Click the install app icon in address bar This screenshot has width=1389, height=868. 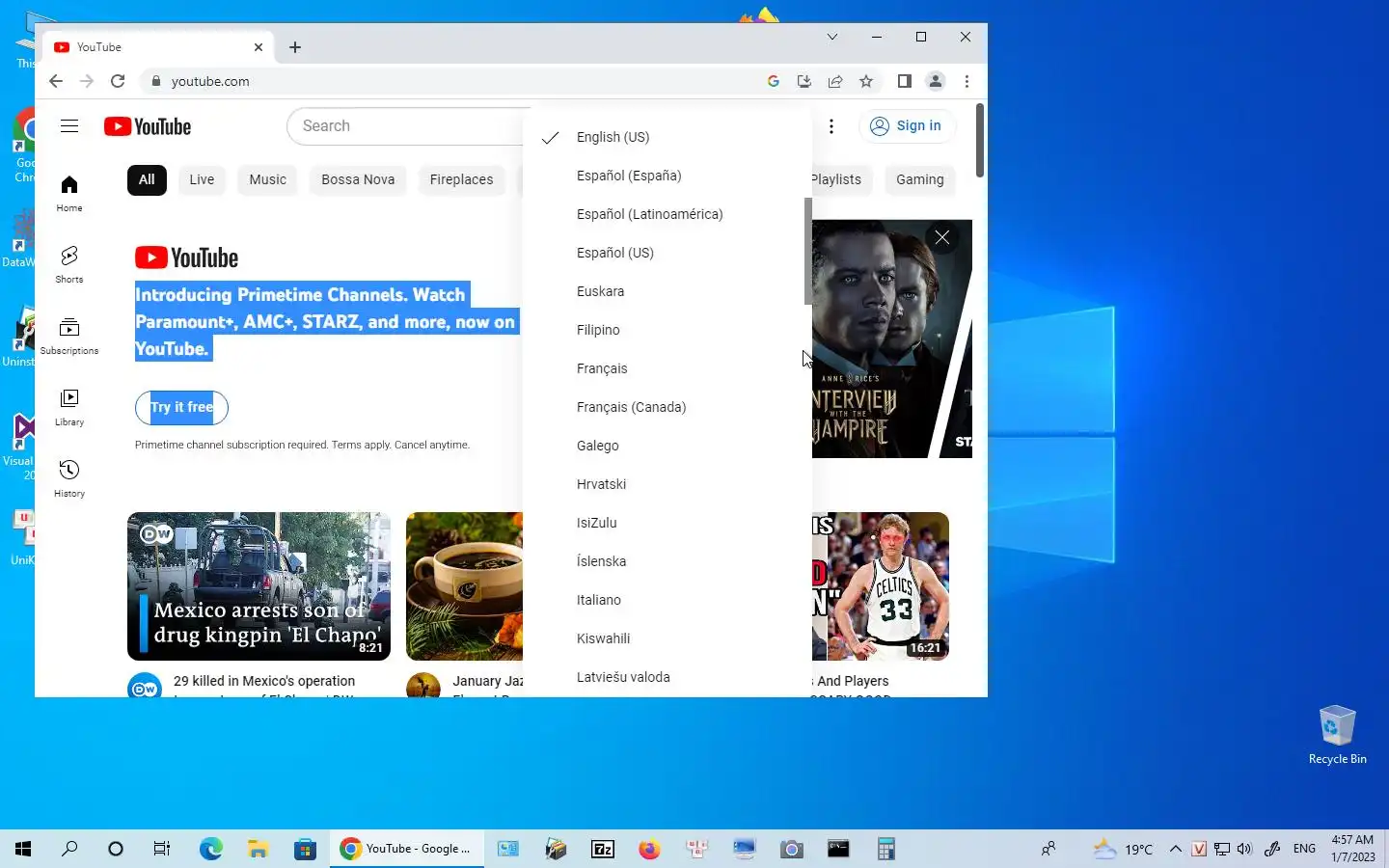coord(803,81)
